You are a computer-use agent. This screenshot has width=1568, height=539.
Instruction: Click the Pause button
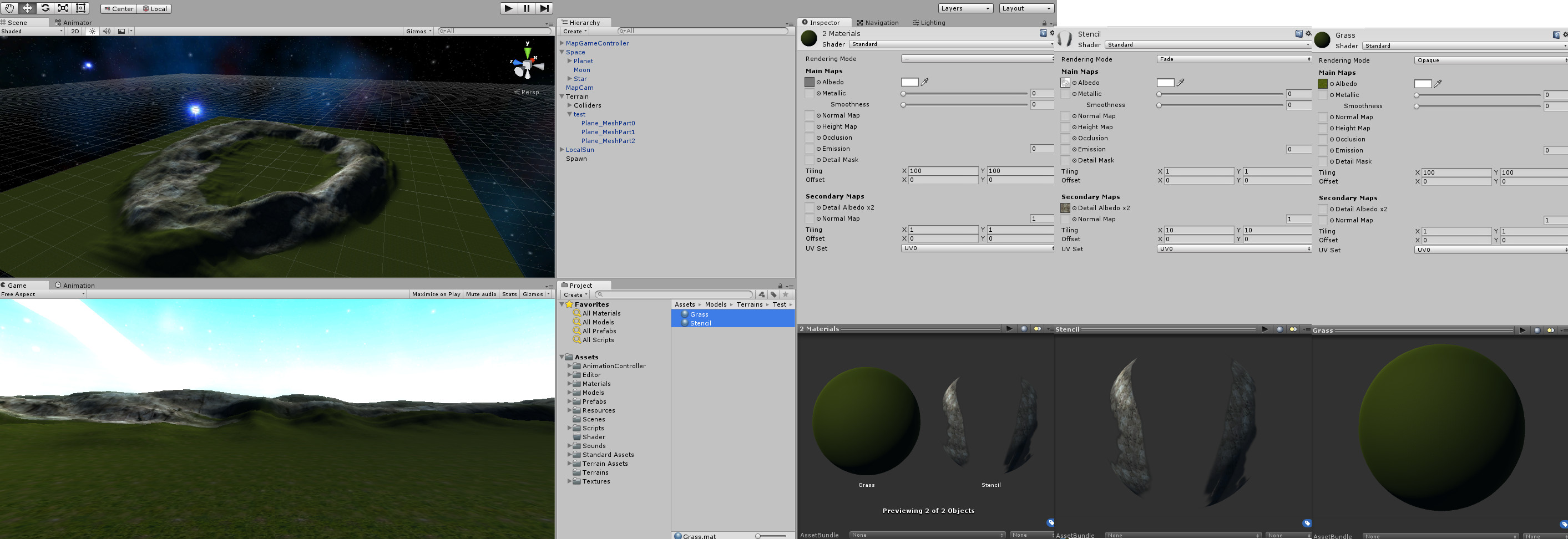point(527,8)
